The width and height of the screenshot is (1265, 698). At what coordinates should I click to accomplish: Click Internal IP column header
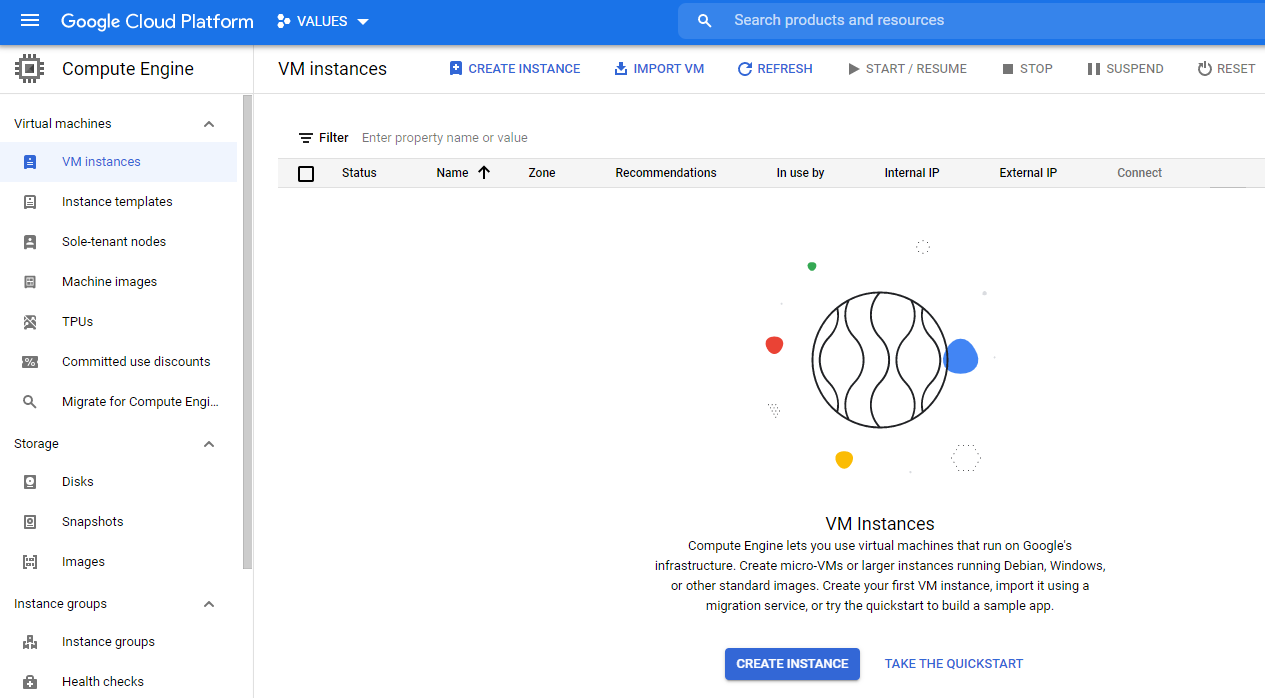pos(912,173)
